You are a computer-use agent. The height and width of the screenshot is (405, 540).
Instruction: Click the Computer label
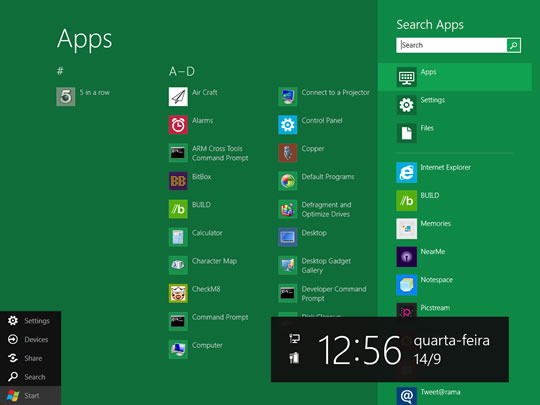207,345
